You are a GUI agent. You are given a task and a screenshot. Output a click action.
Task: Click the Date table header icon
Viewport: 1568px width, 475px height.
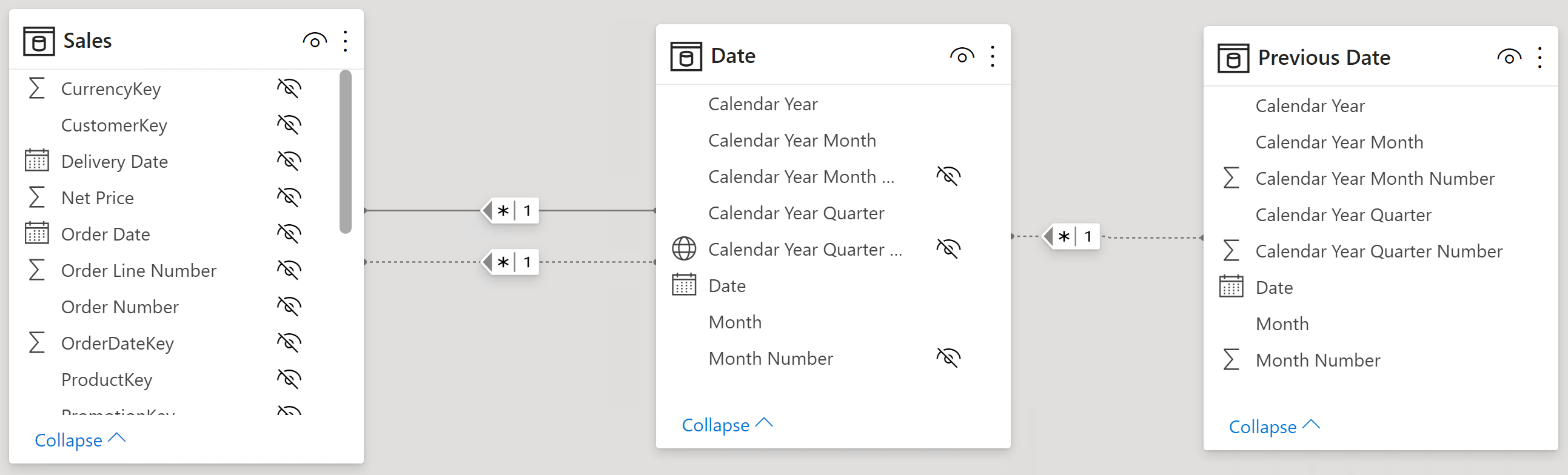click(686, 56)
